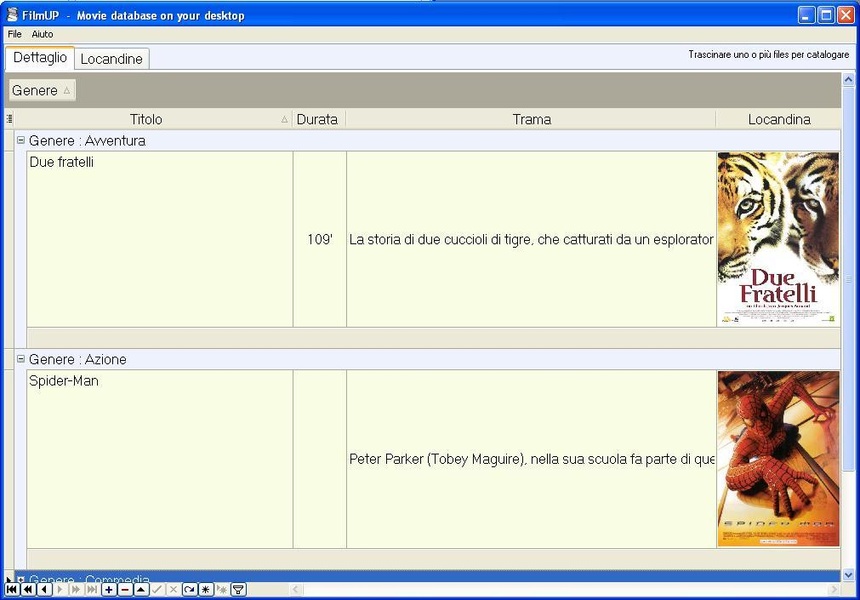
Task: Click the Genere : Azione group label
Action: tap(77, 359)
